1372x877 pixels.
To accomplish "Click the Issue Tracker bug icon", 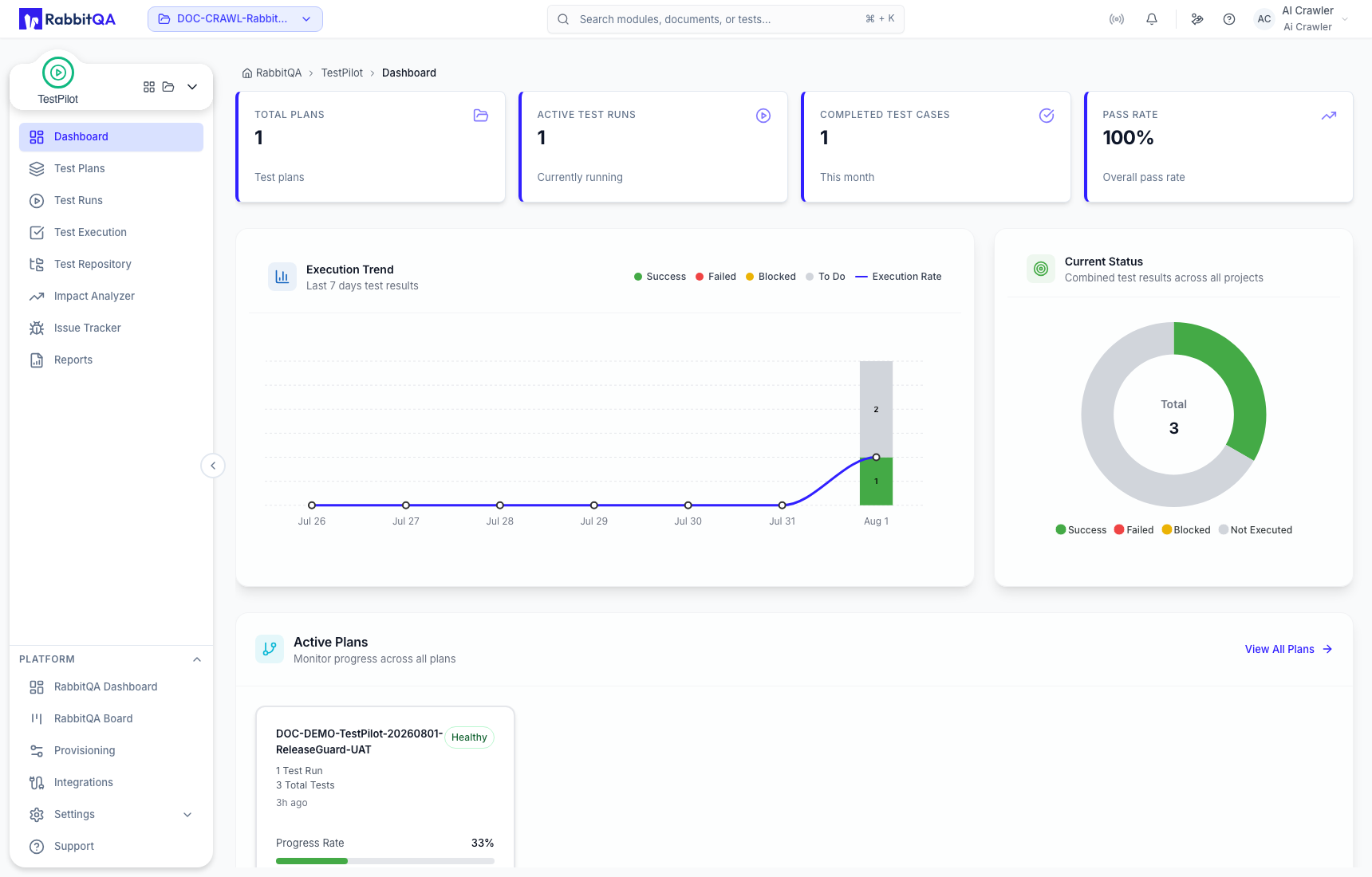I will [37, 328].
